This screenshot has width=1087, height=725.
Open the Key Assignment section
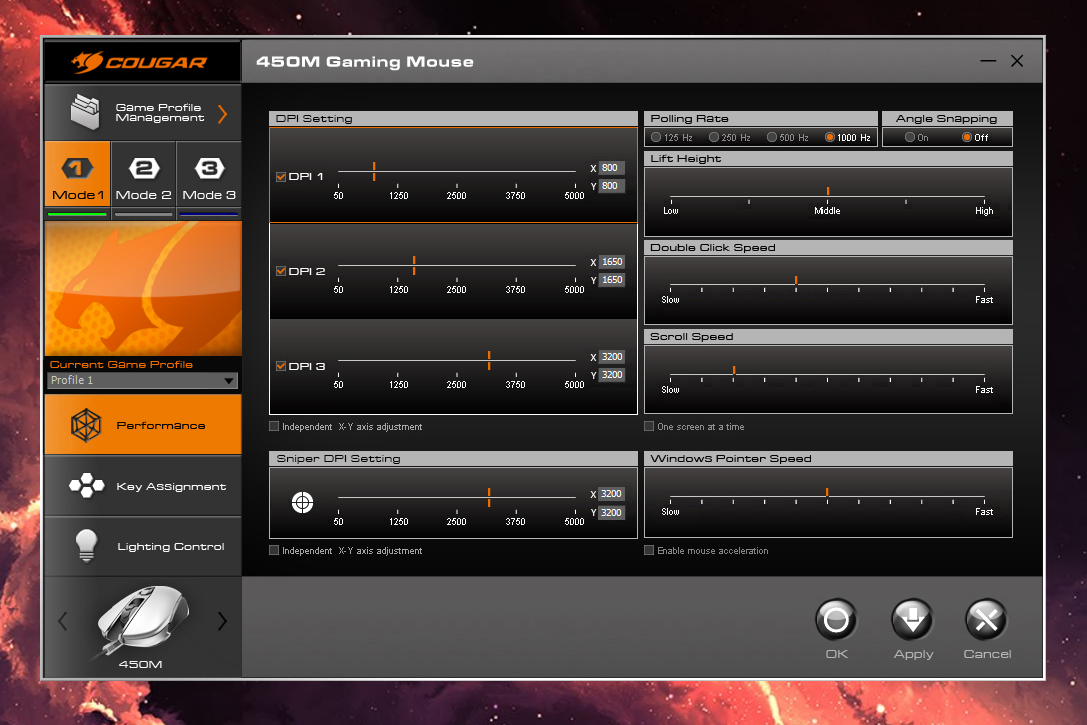pos(144,486)
